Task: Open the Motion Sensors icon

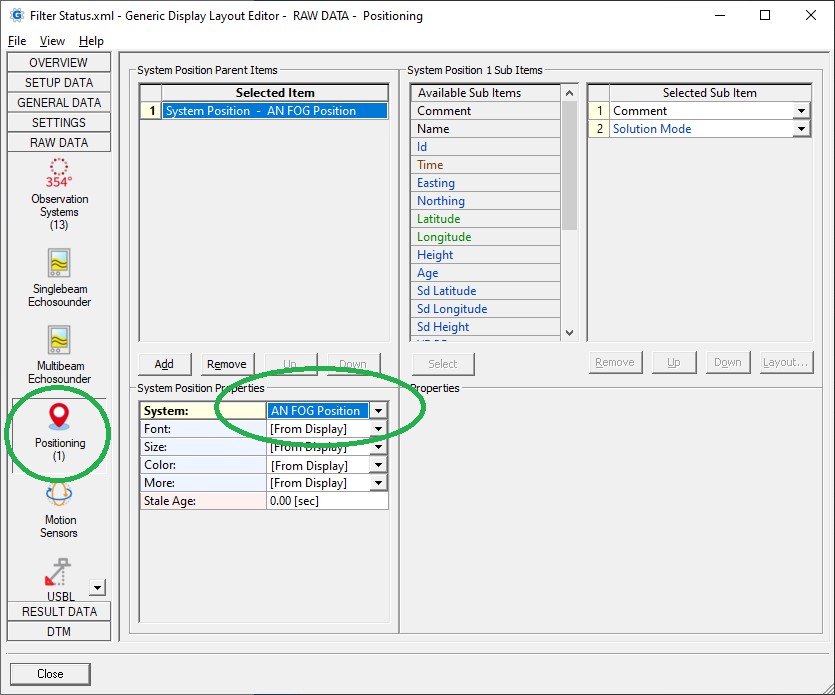Action: [59, 494]
